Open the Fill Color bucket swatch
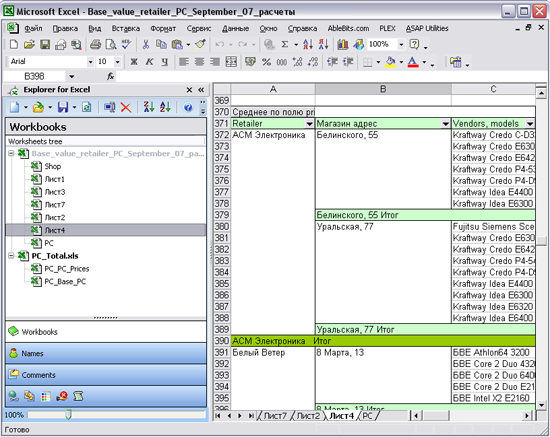This screenshot has width=550, height=437. [390, 62]
